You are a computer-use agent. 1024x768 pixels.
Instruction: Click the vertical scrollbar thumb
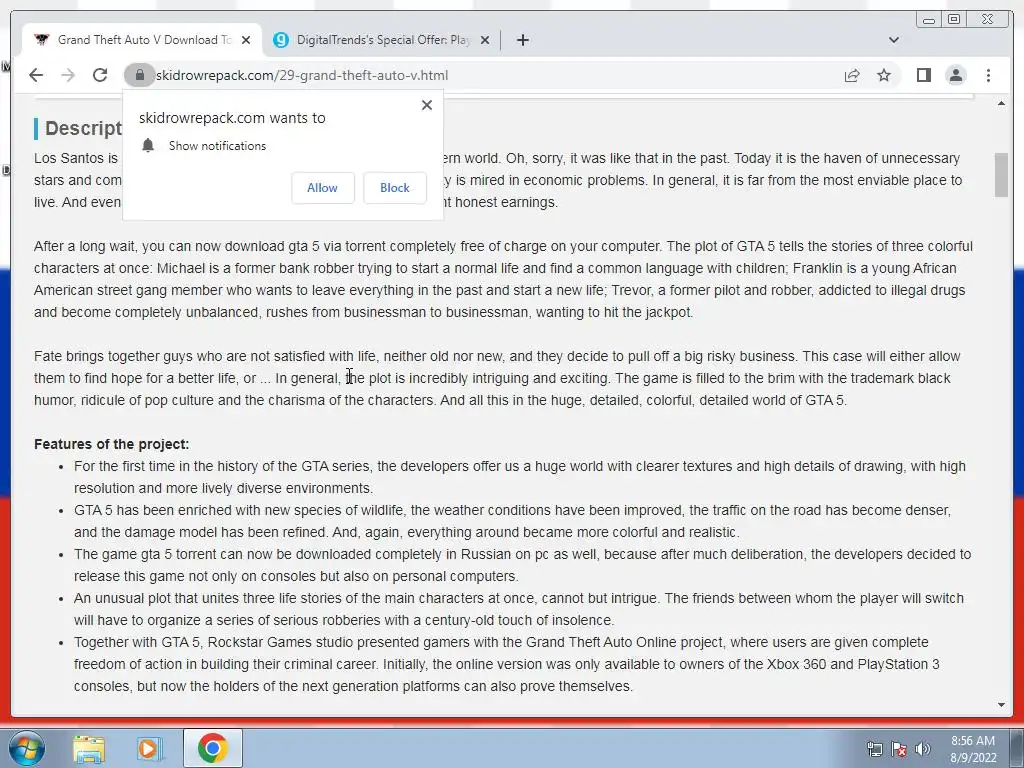tap(1001, 174)
